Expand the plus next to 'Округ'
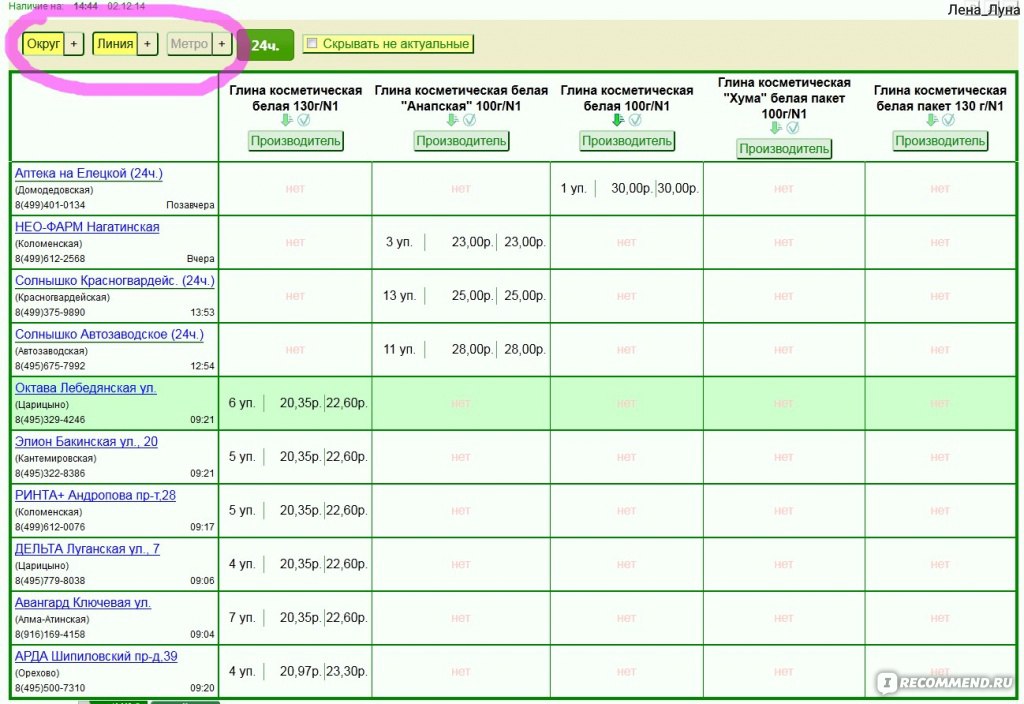This screenshot has width=1024, height=704. click(x=74, y=44)
